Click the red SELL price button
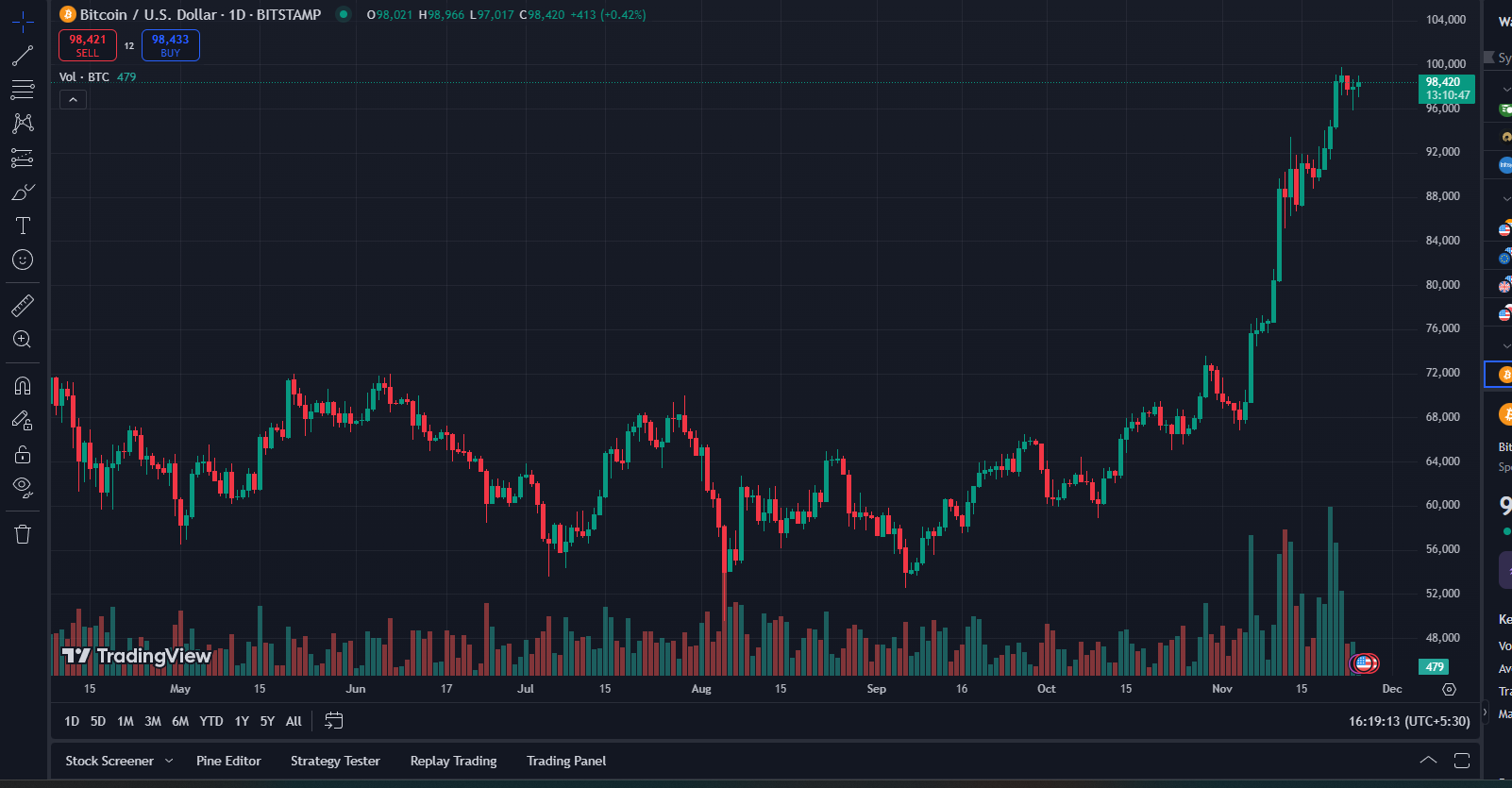Image resolution: width=1512 pixels, height=788 pixels. pyautogui.click(x=88, y=45)
